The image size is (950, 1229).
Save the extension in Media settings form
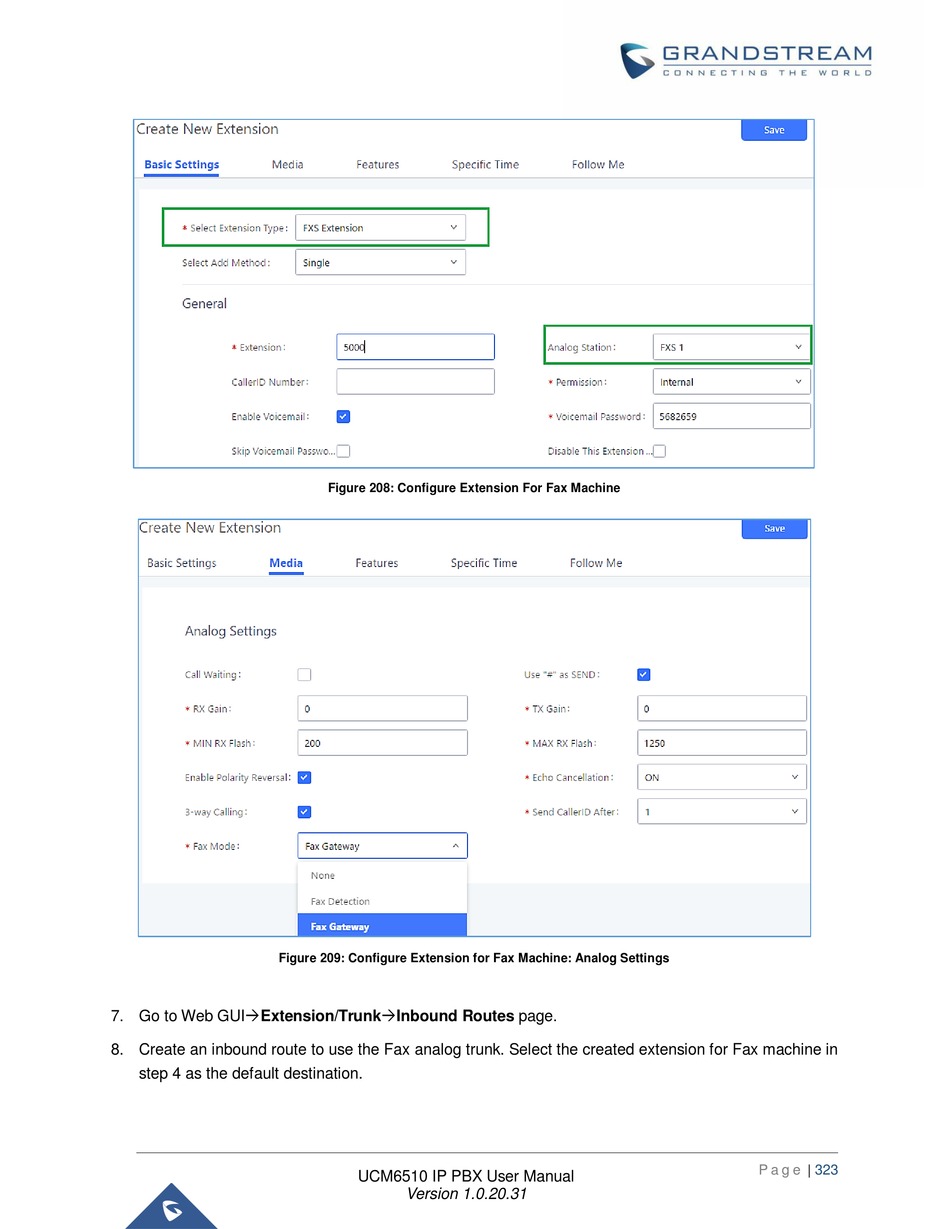coord(774,528)
